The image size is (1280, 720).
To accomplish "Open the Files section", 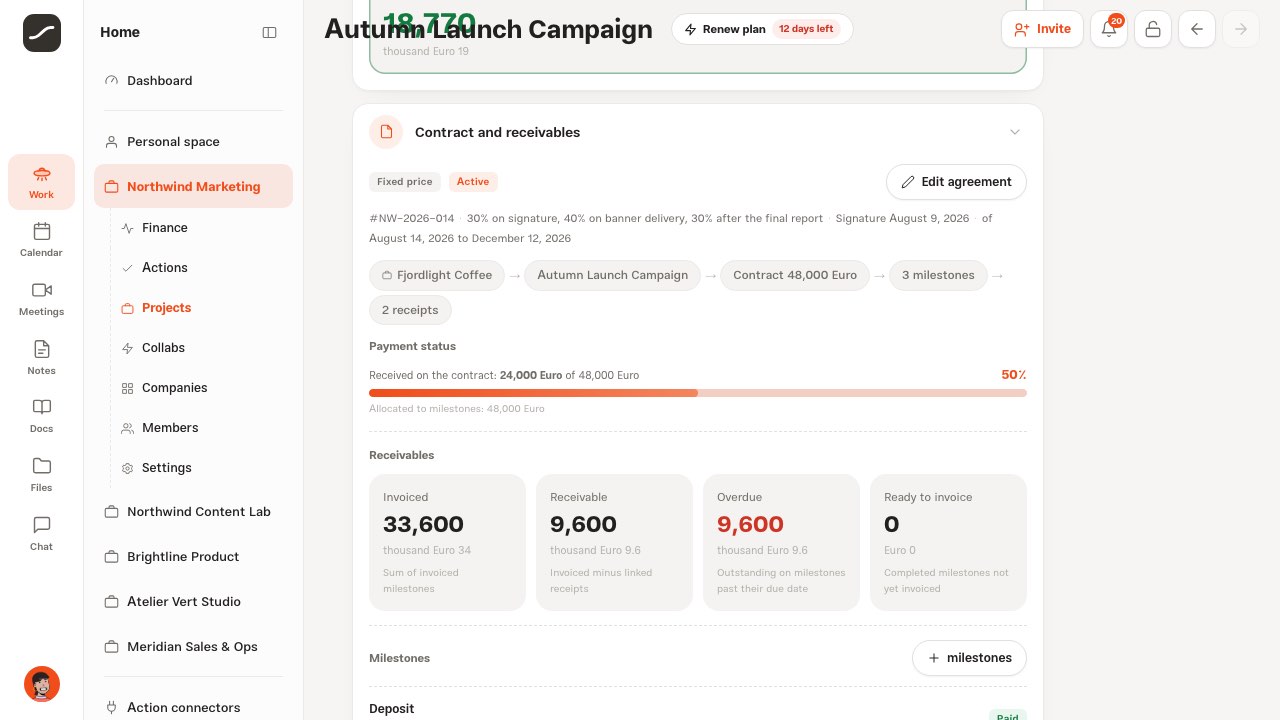I will tap(41, 475).
